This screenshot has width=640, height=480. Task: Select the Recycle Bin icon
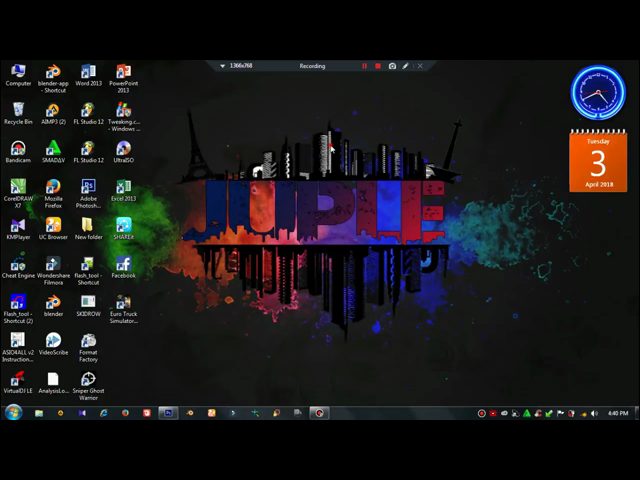18,113
